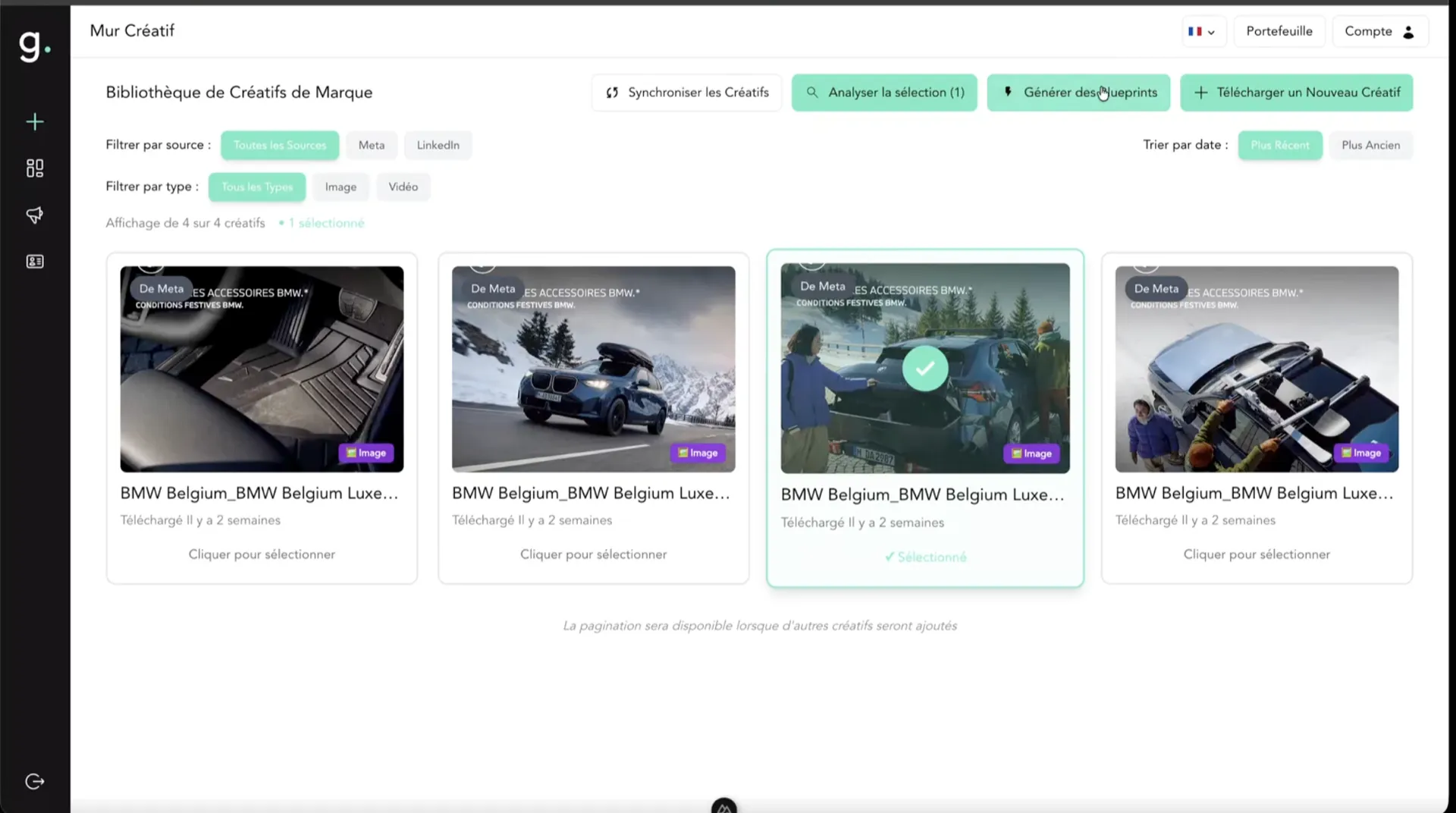Sort by Plus Récent
The image size is (1456, 813).
click(x=1280, y=146)
